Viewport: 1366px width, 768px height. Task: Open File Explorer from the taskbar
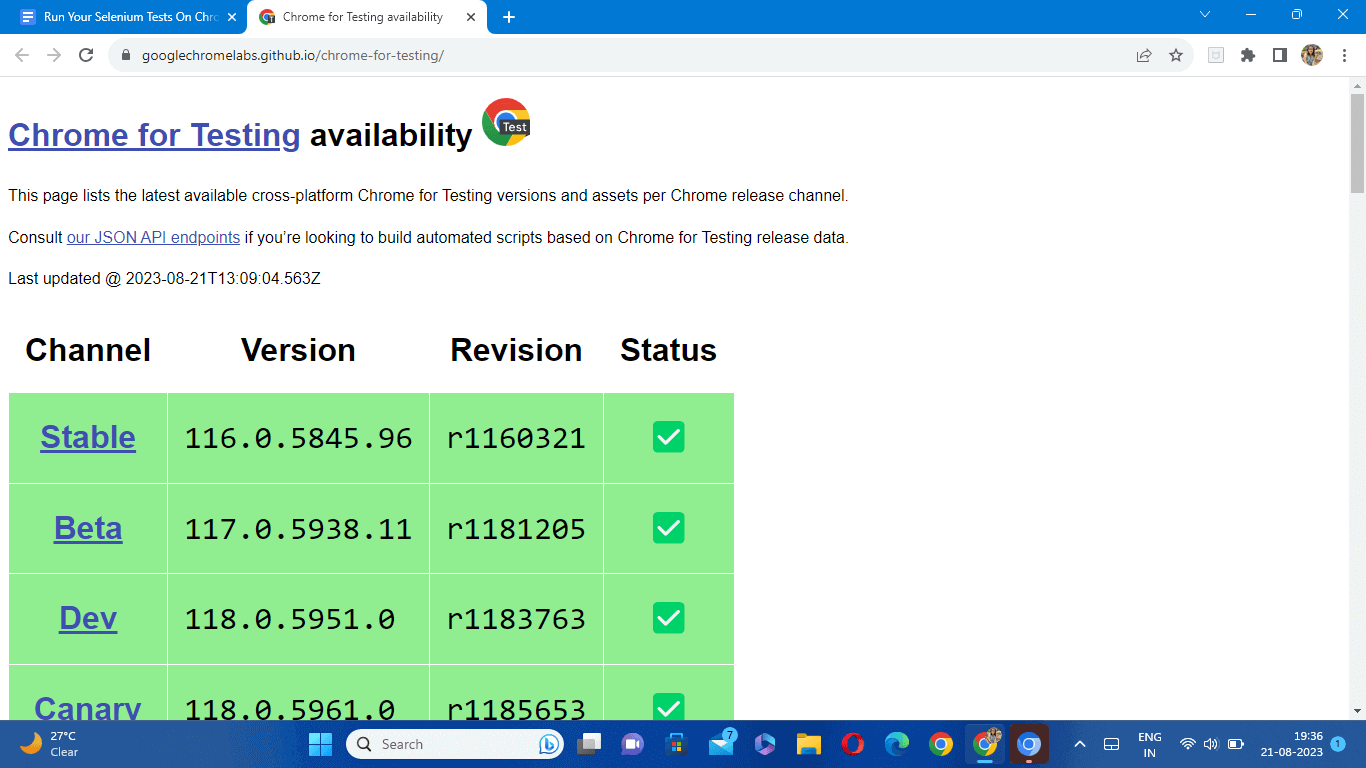click(808, 744)
